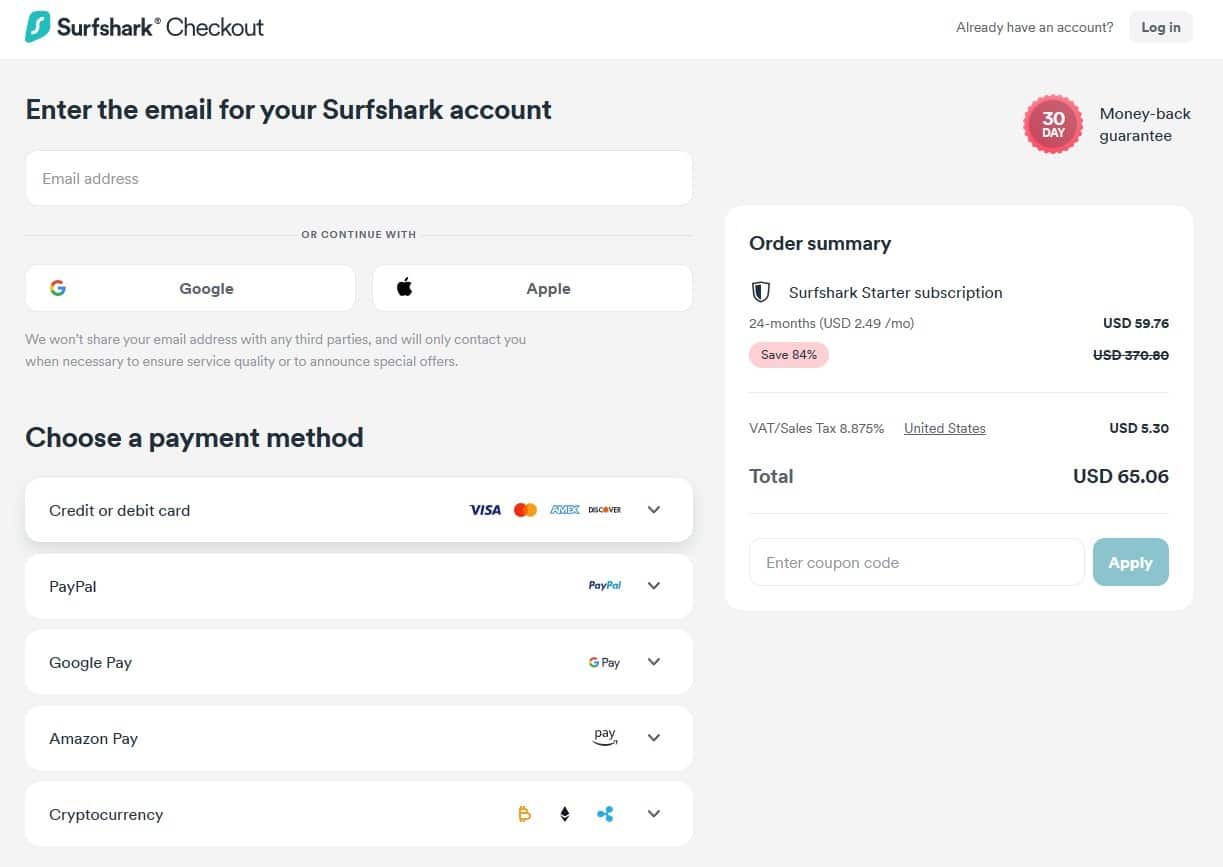Click the Google Pay logo icon

(x=605, y=662)
